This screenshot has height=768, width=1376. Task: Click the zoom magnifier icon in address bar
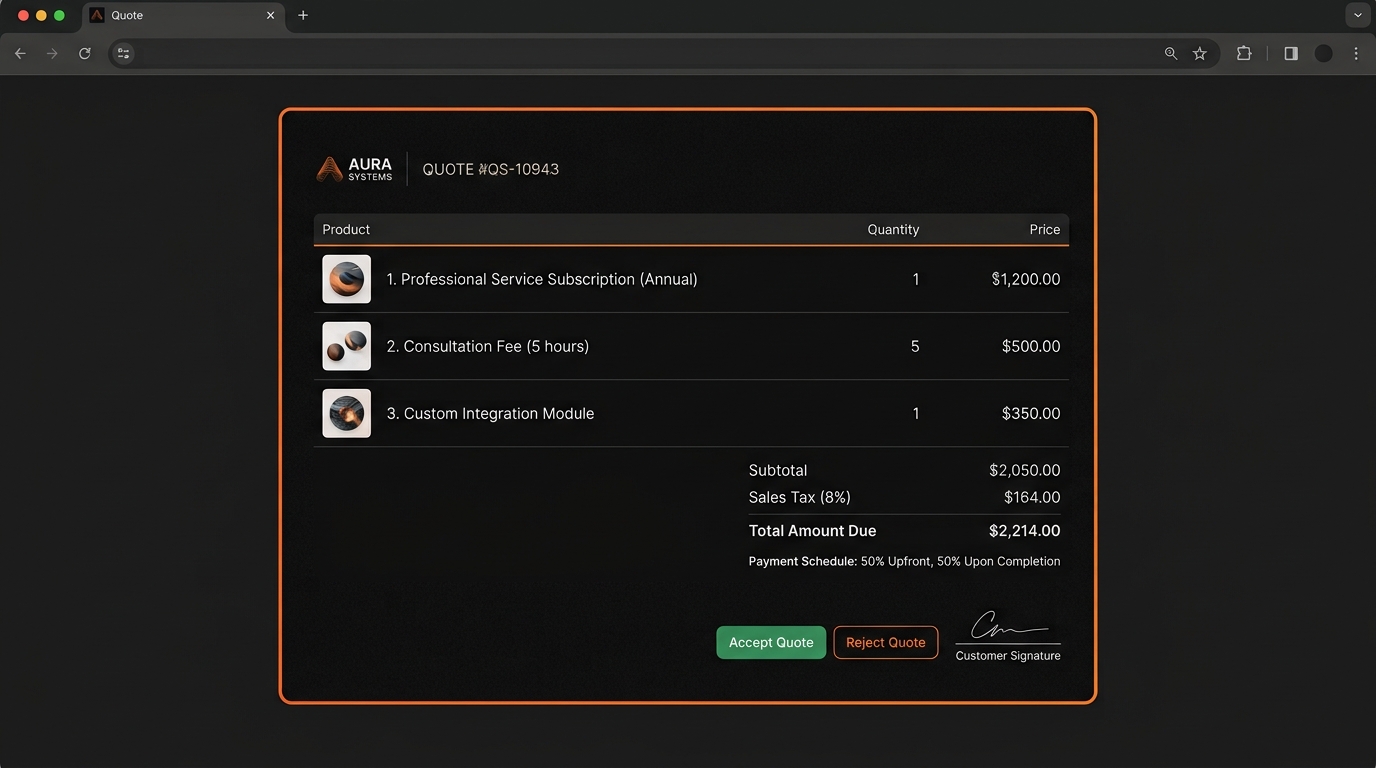coord(1171,54)
